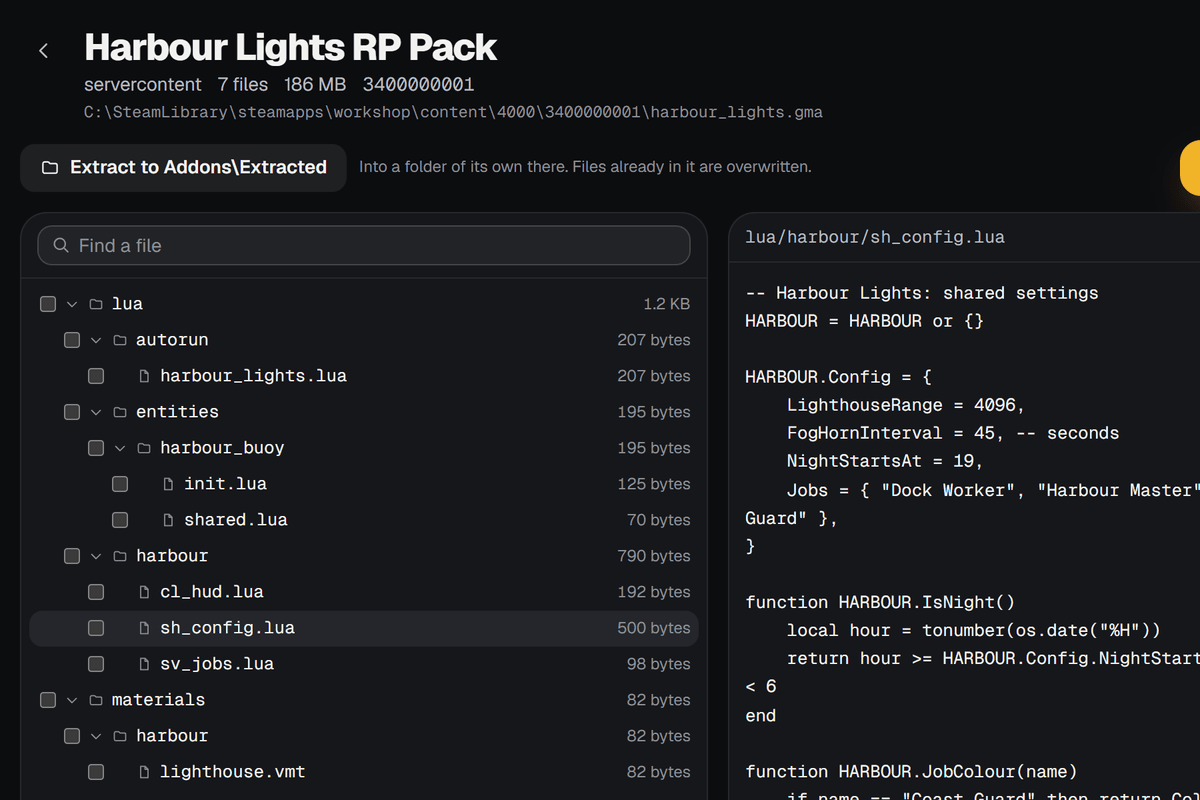The width and height of the screenshot is (1200, 800).
Task: Check the materials folder checkbox
Action: (48, 700)
